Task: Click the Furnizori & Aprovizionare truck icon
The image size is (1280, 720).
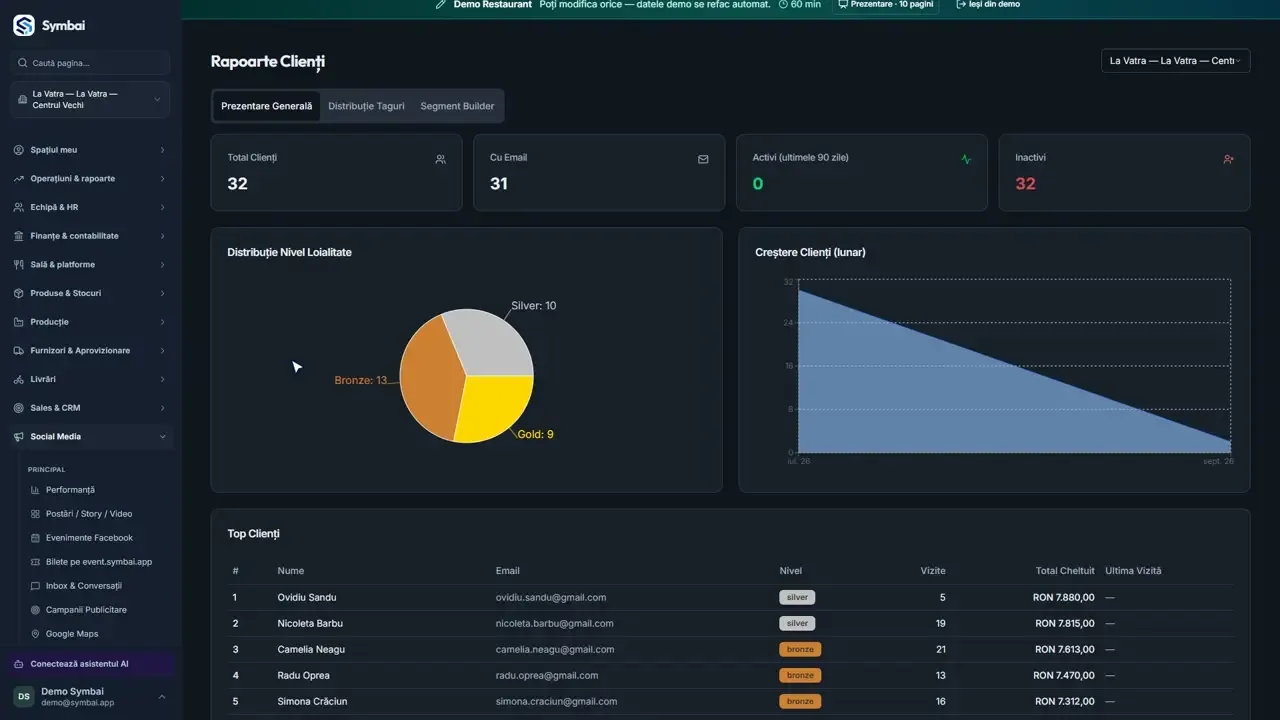Action: click(x=19, y=351)
